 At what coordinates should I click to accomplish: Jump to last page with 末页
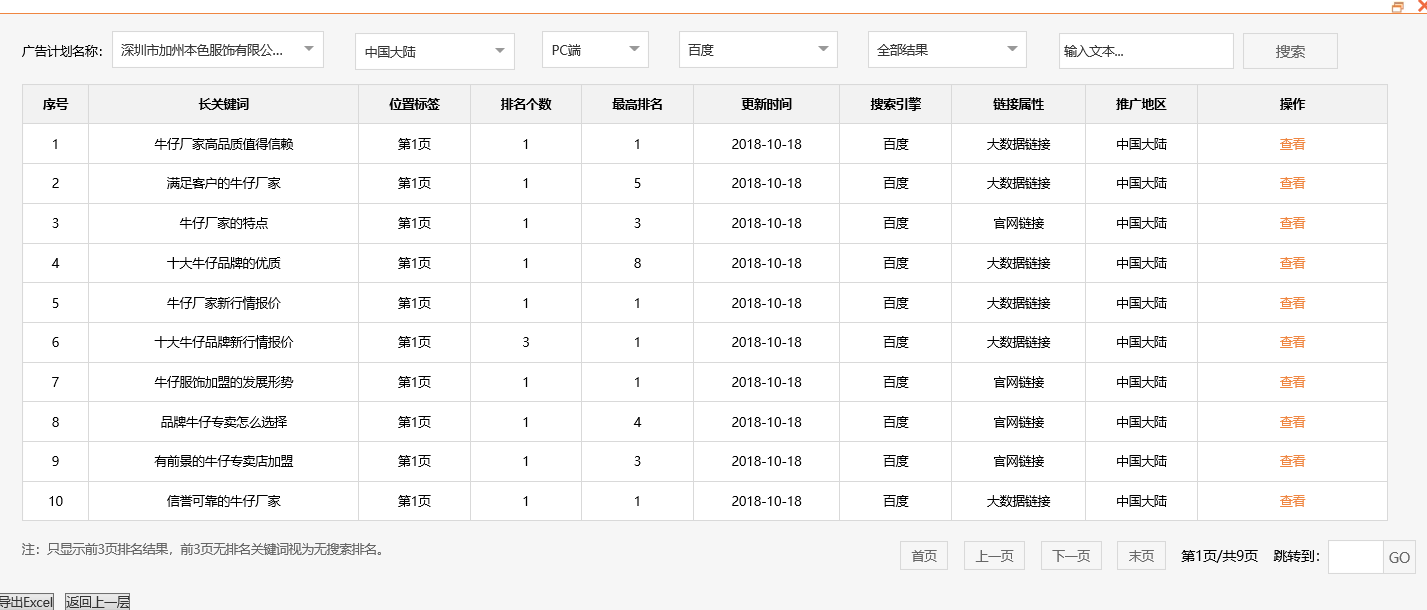click(x=1140, y=555)
